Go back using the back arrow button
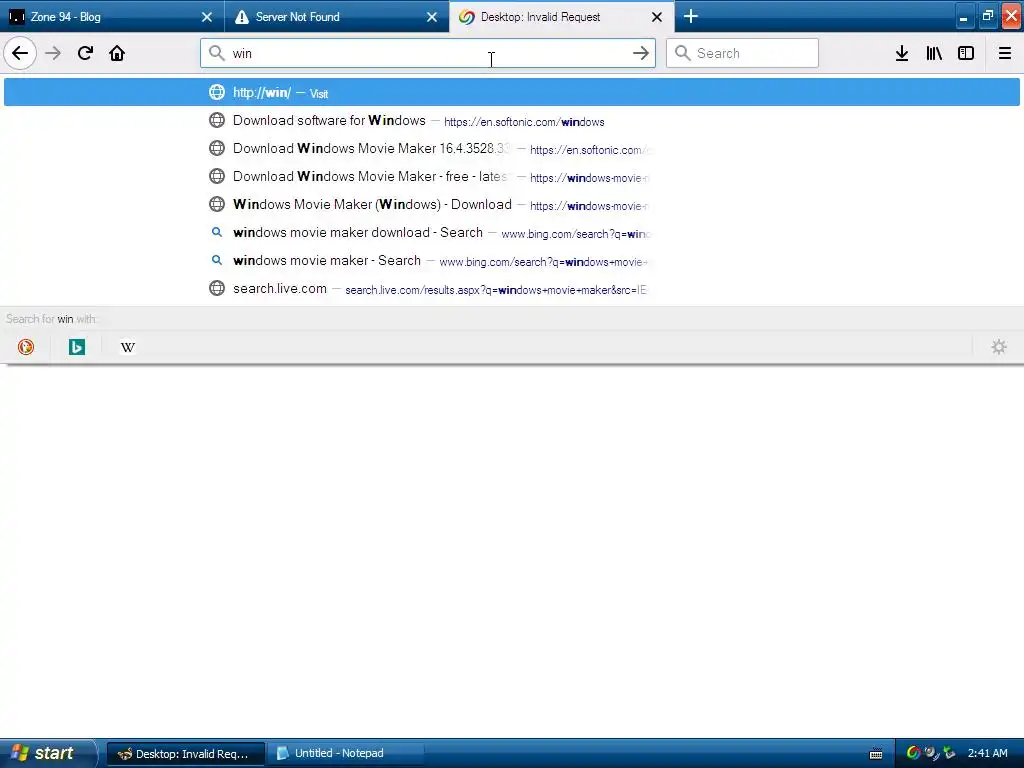Image resolution: width=1024 pixels, height=768 pixels. click(20, 54)
